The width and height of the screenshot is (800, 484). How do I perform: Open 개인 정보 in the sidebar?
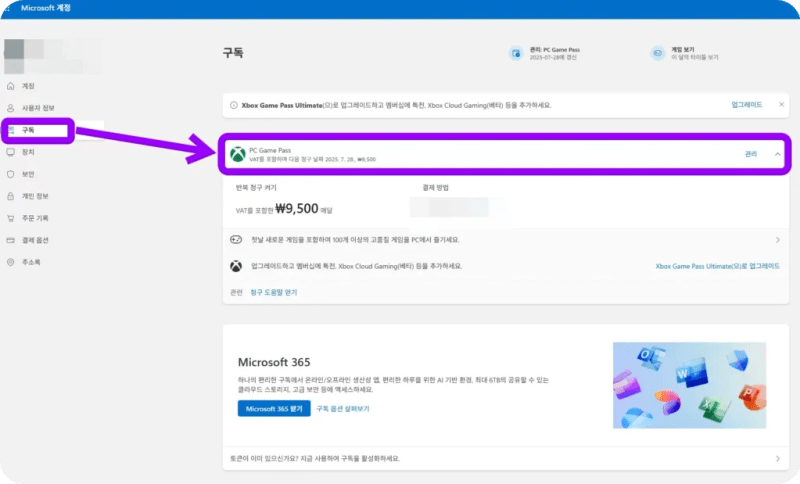coord(35,196)
